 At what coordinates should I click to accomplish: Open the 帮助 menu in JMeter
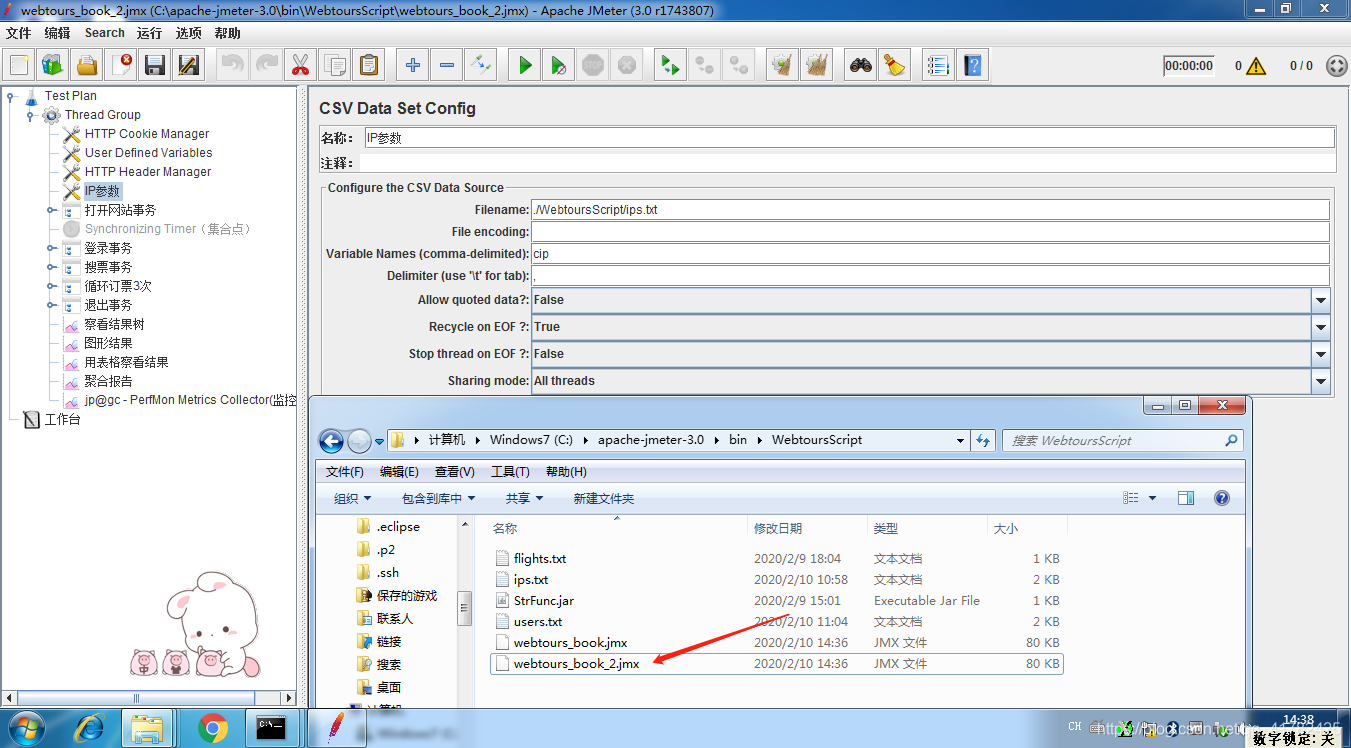pyautogui.click(x=227, y=33)
